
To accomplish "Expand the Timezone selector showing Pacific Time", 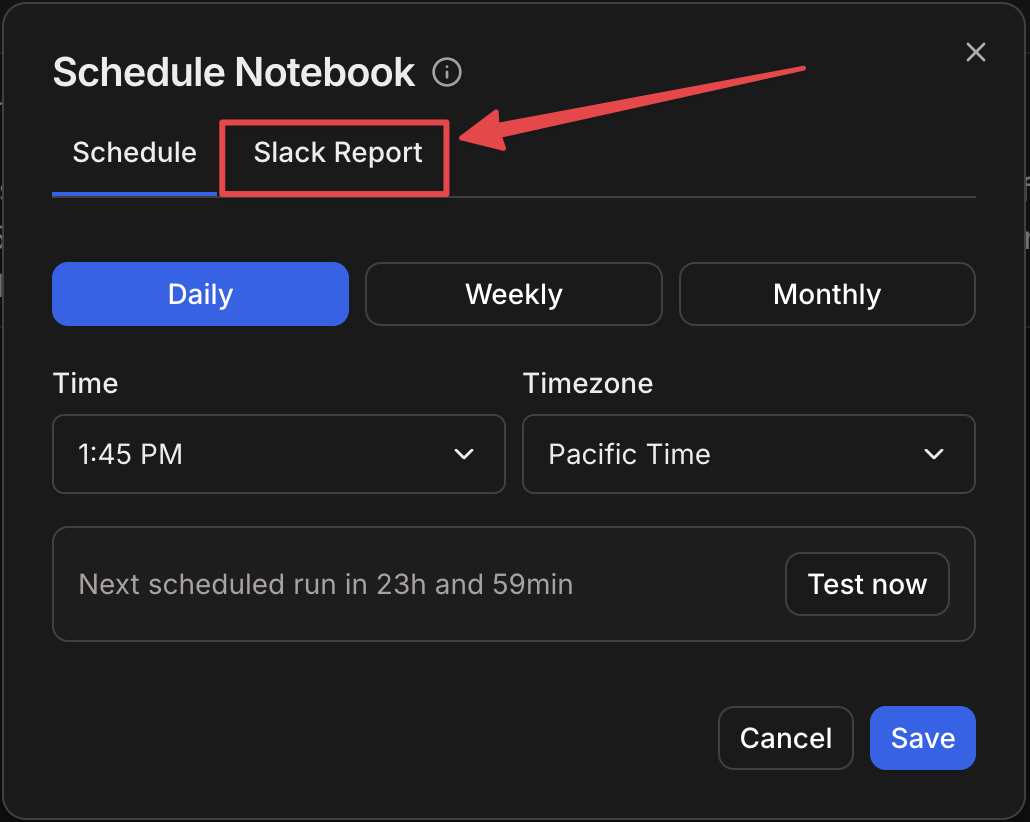I will pyautogui.click(x=748, y=454).
